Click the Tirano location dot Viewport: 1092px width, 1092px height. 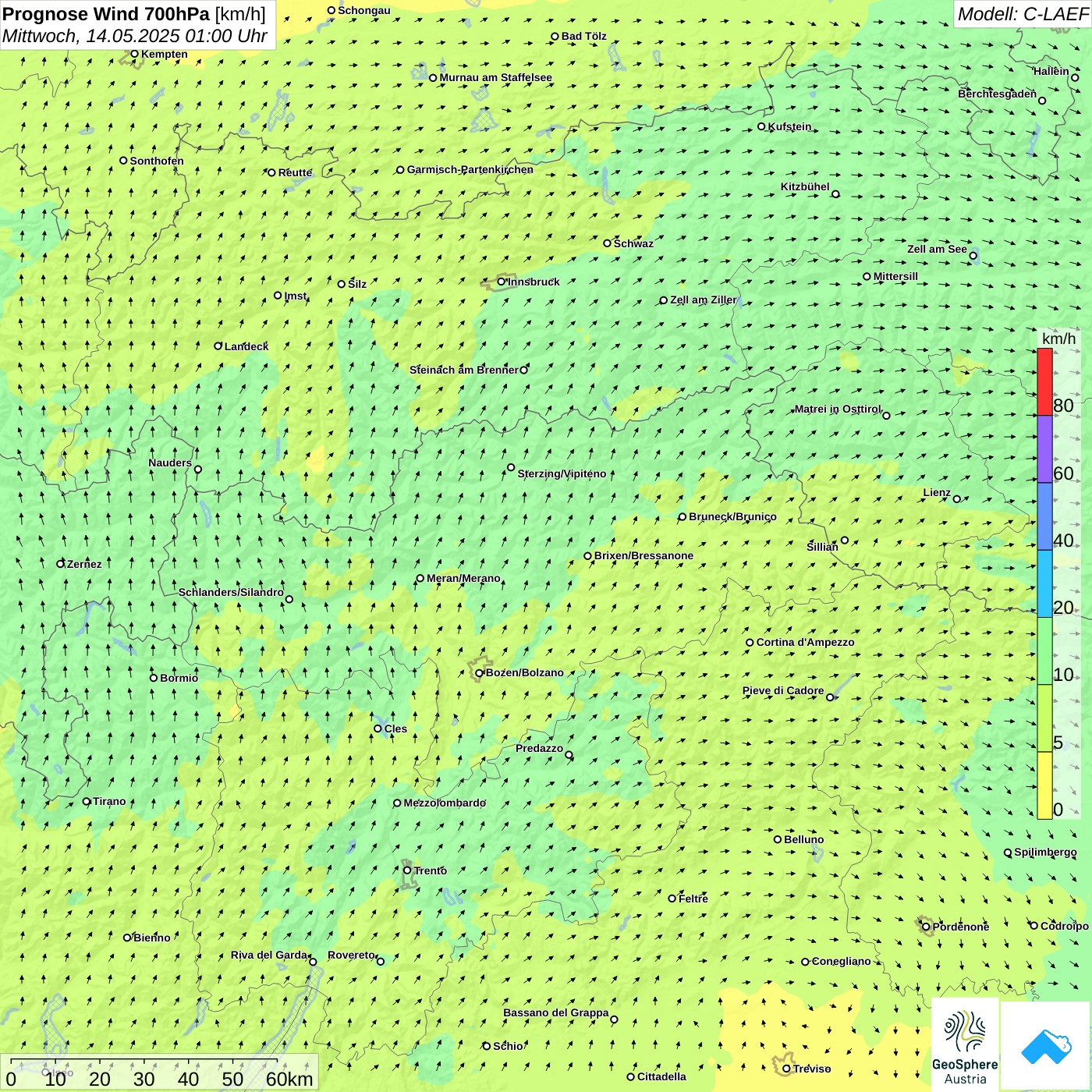tap(87, 801)
